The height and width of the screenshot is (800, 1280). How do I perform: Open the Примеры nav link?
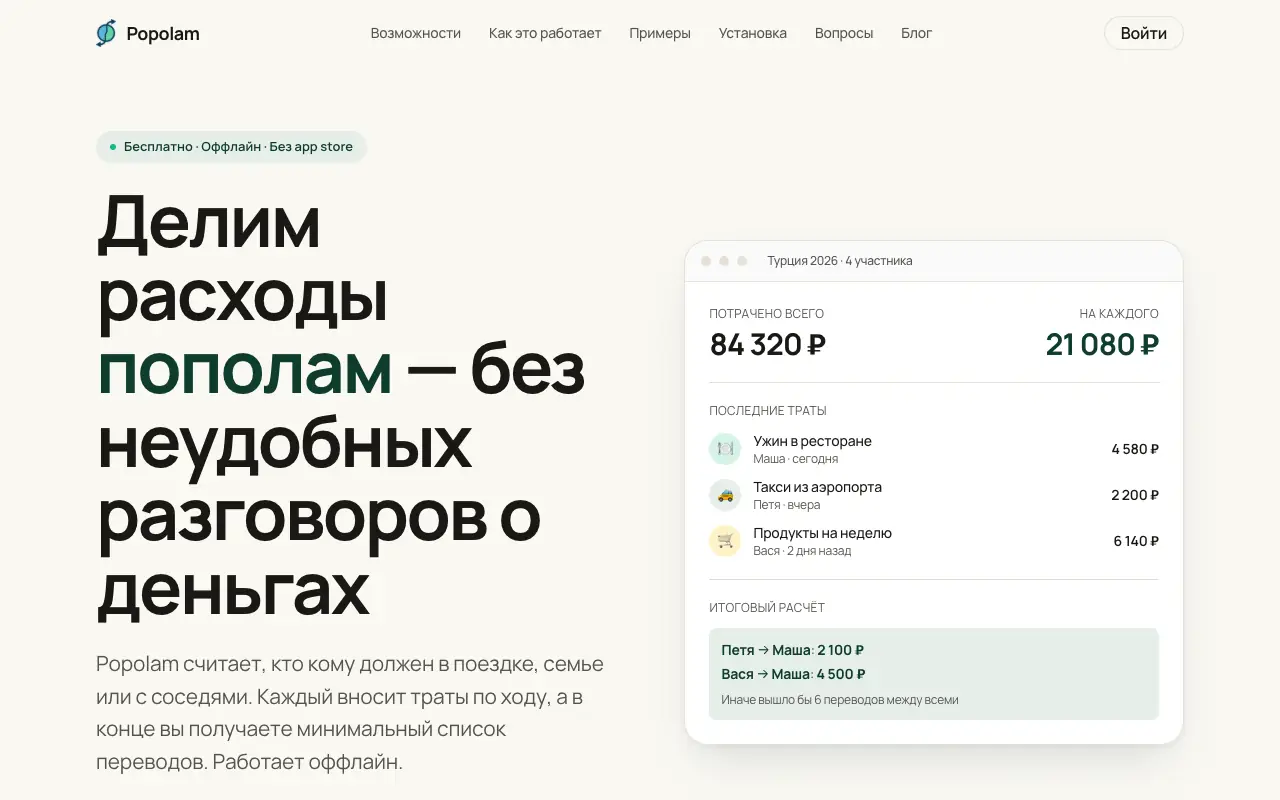(660, 33)
